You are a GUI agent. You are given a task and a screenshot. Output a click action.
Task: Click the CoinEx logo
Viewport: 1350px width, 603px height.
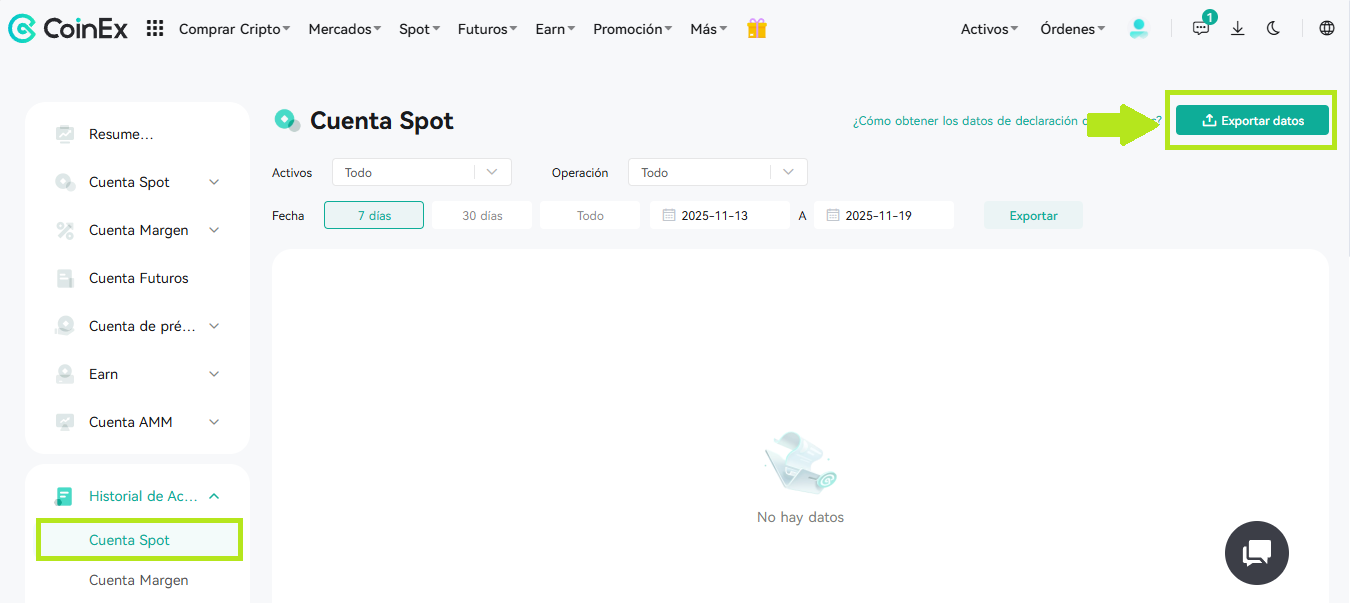[68, 29]
